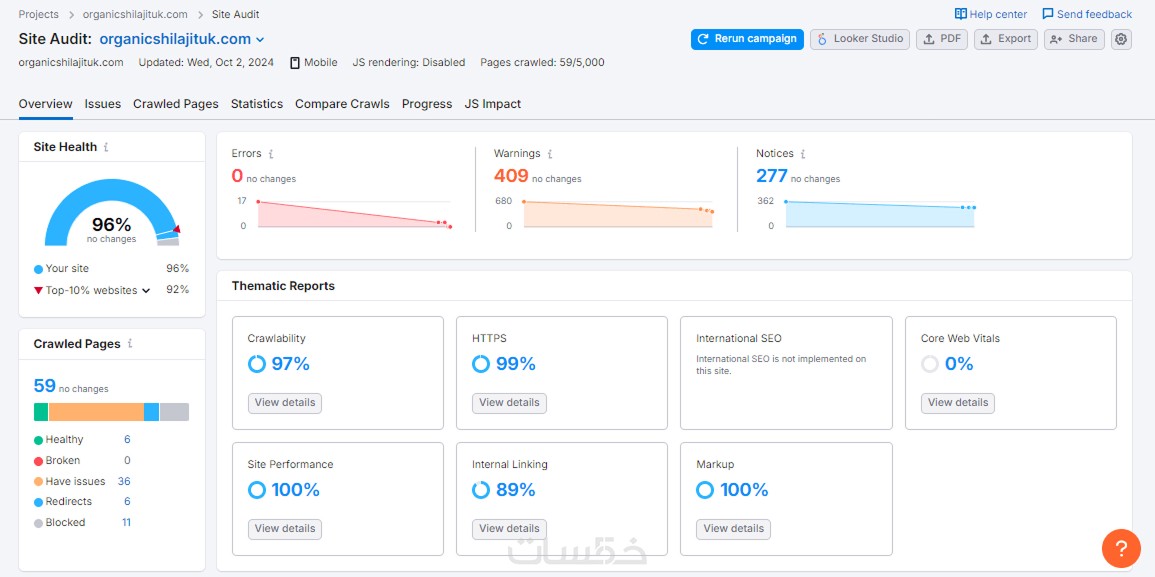Click the Site Health 96% gauge
The width and height of the screenshot is (1155, 577).
(x=112, y=213)
